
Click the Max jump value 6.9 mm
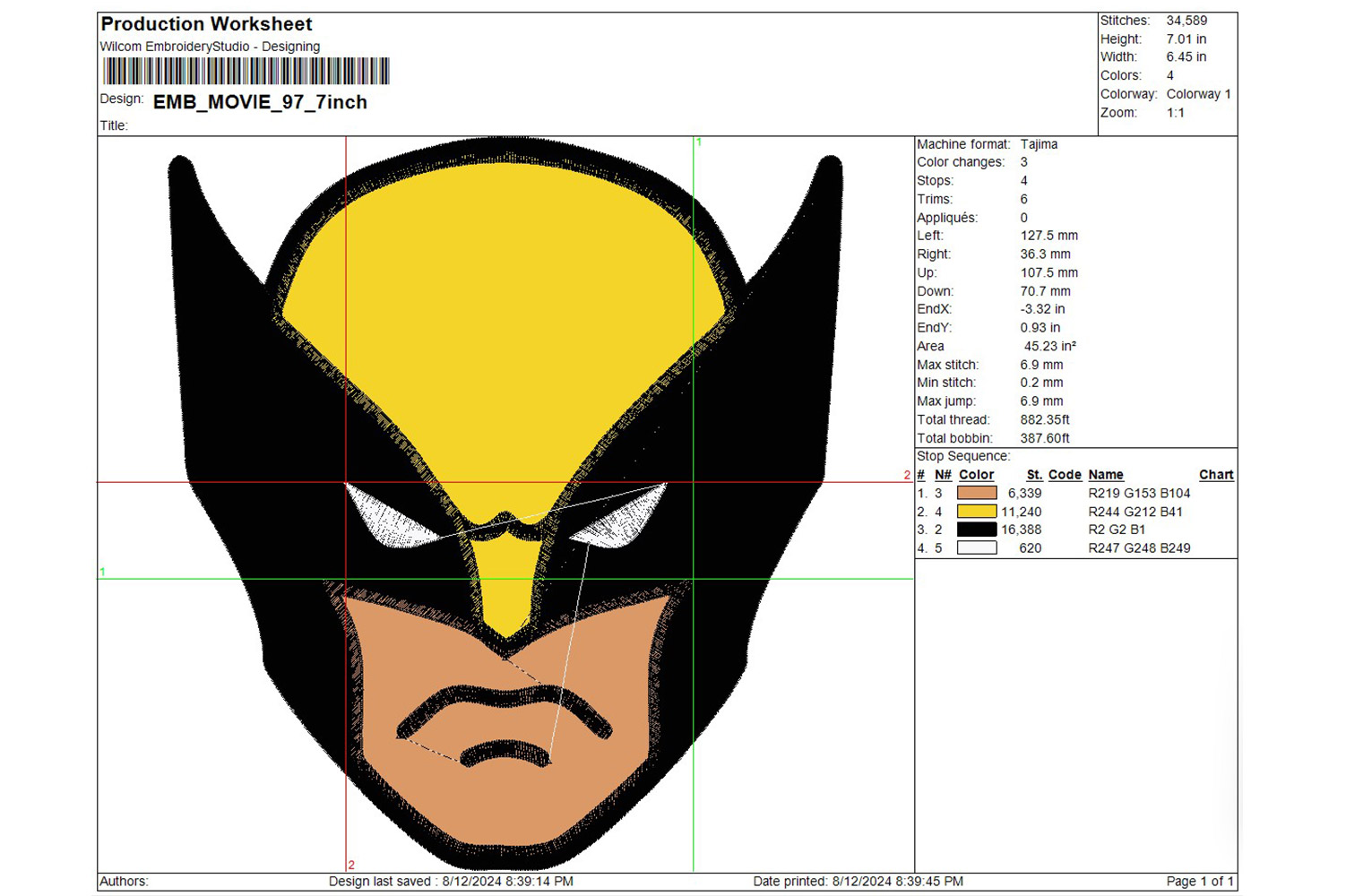[x=1042, y=401]
